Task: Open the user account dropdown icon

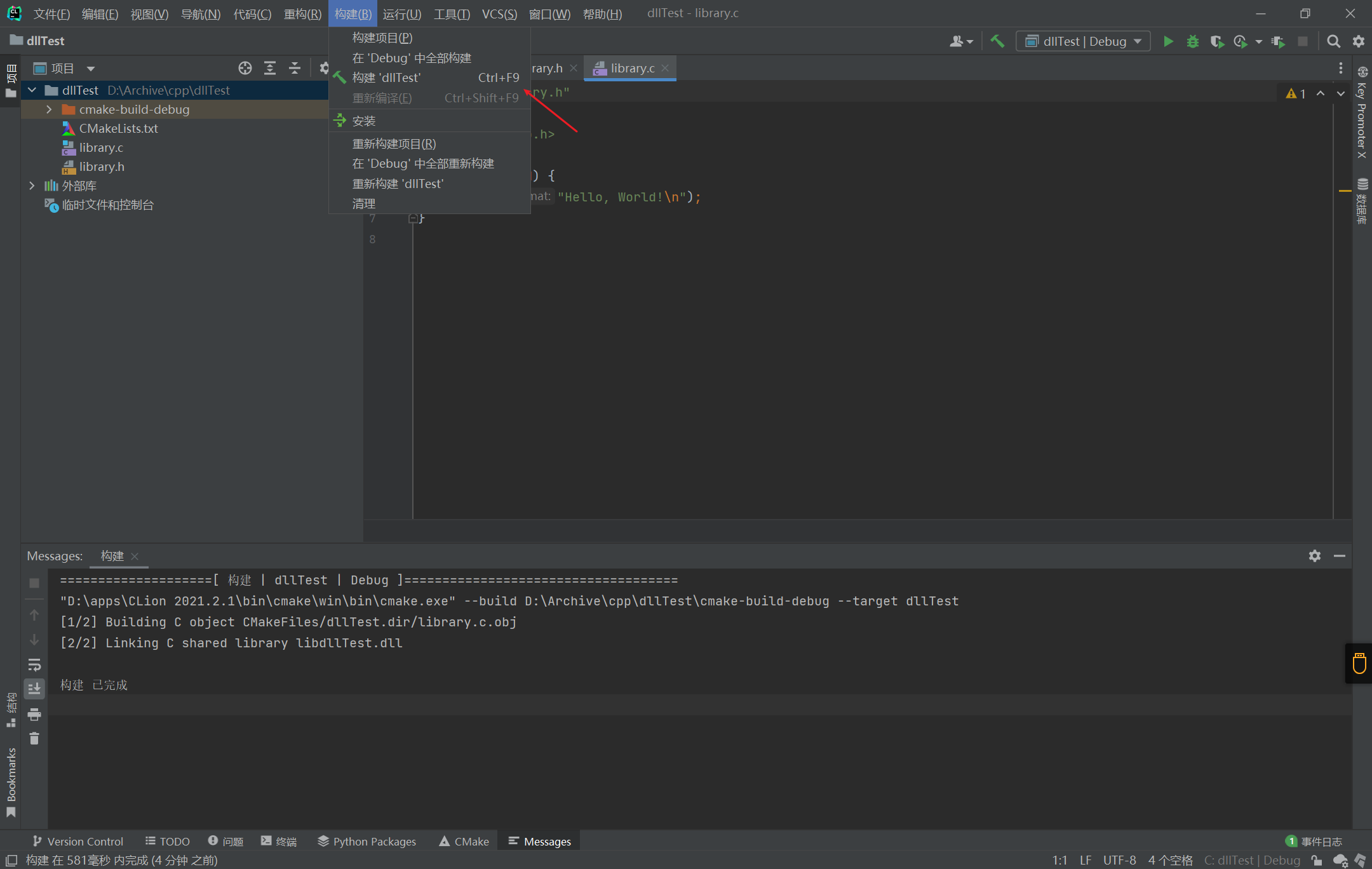Action: tap(960, 41)
